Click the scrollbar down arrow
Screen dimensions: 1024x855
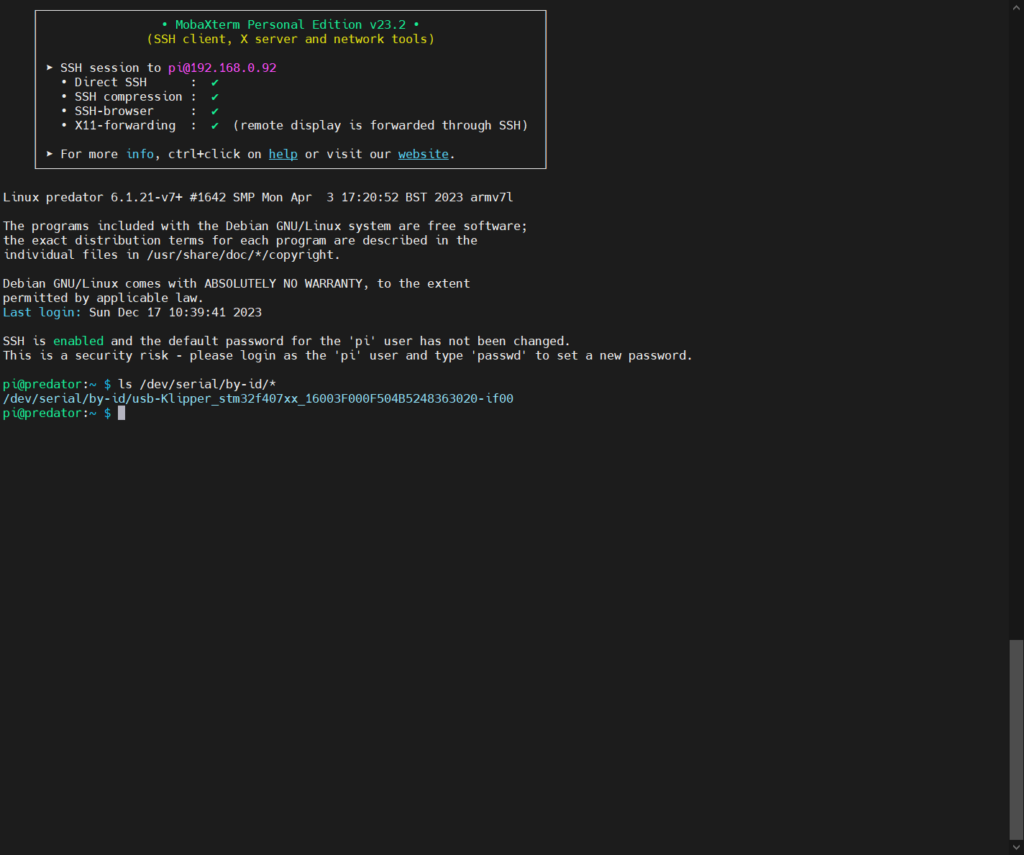1016,847
